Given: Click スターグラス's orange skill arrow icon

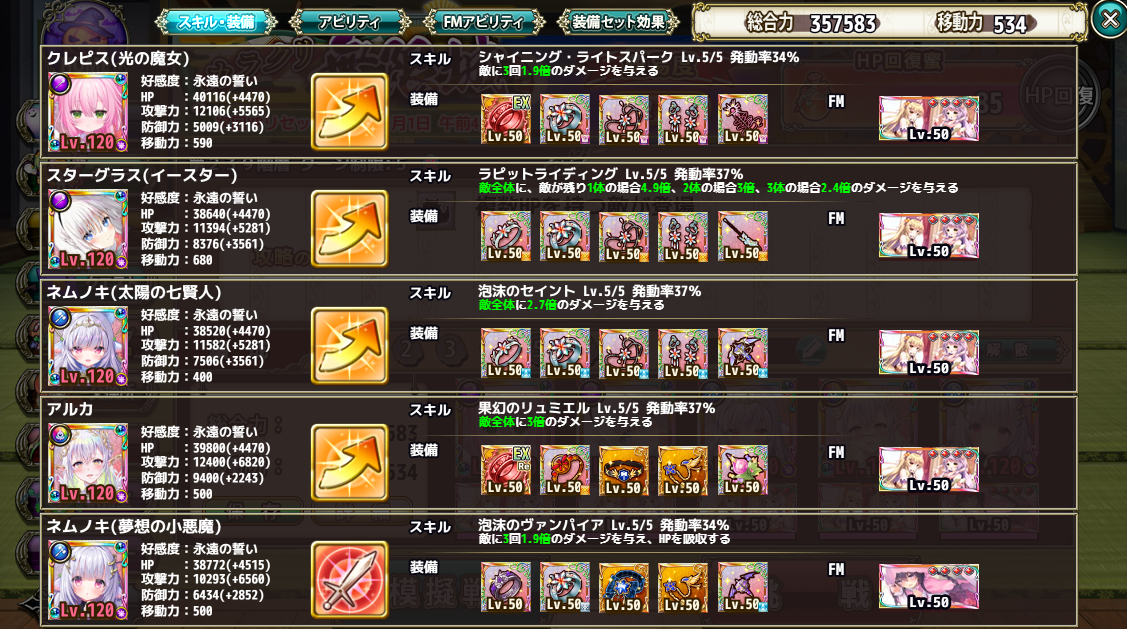Looking at the screenshot, I should pyautogui.click(x=349, y=229).
